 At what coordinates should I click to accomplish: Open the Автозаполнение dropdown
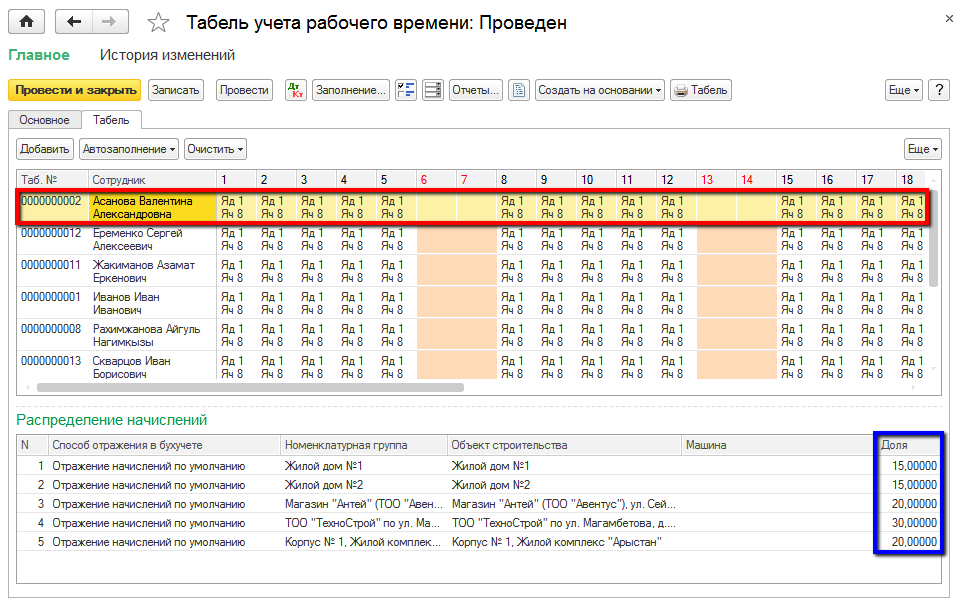[x=130, y=149]
